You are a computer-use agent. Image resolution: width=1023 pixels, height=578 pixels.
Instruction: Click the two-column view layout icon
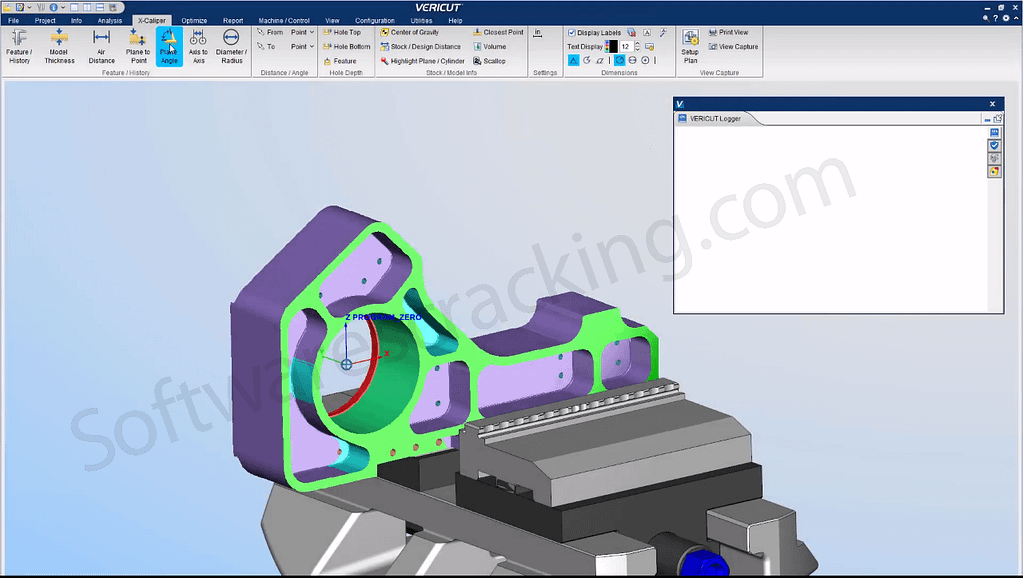pyautogui.click(x=87, y=7)
